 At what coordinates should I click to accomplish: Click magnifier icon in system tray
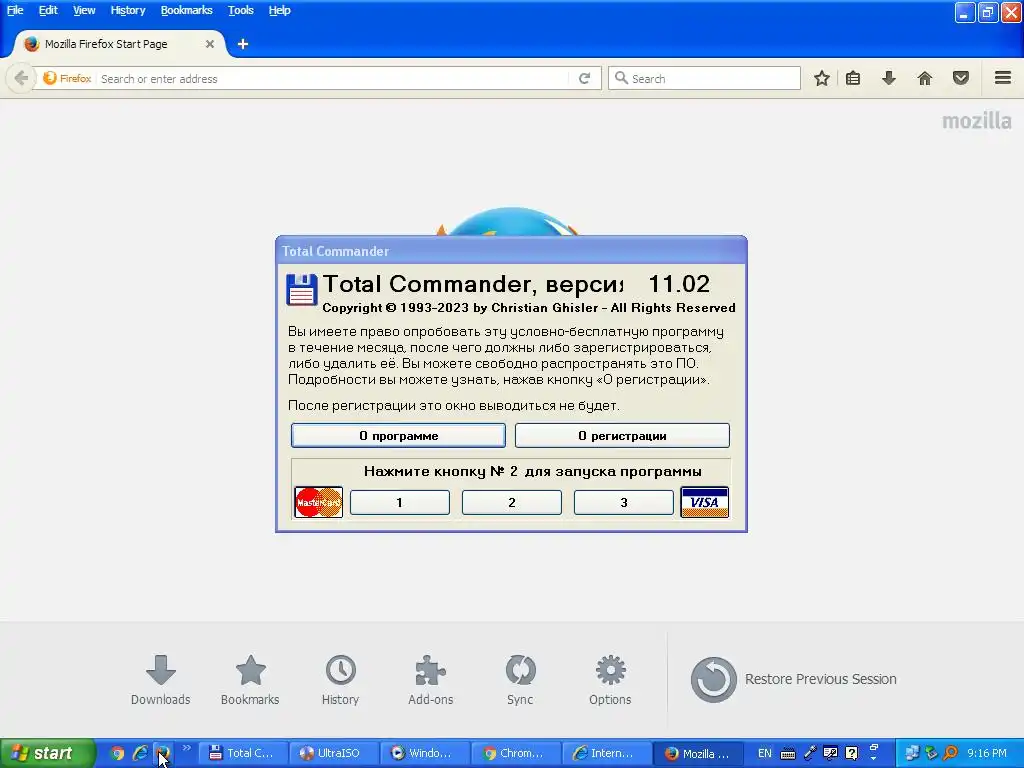[x=951, y=753]
